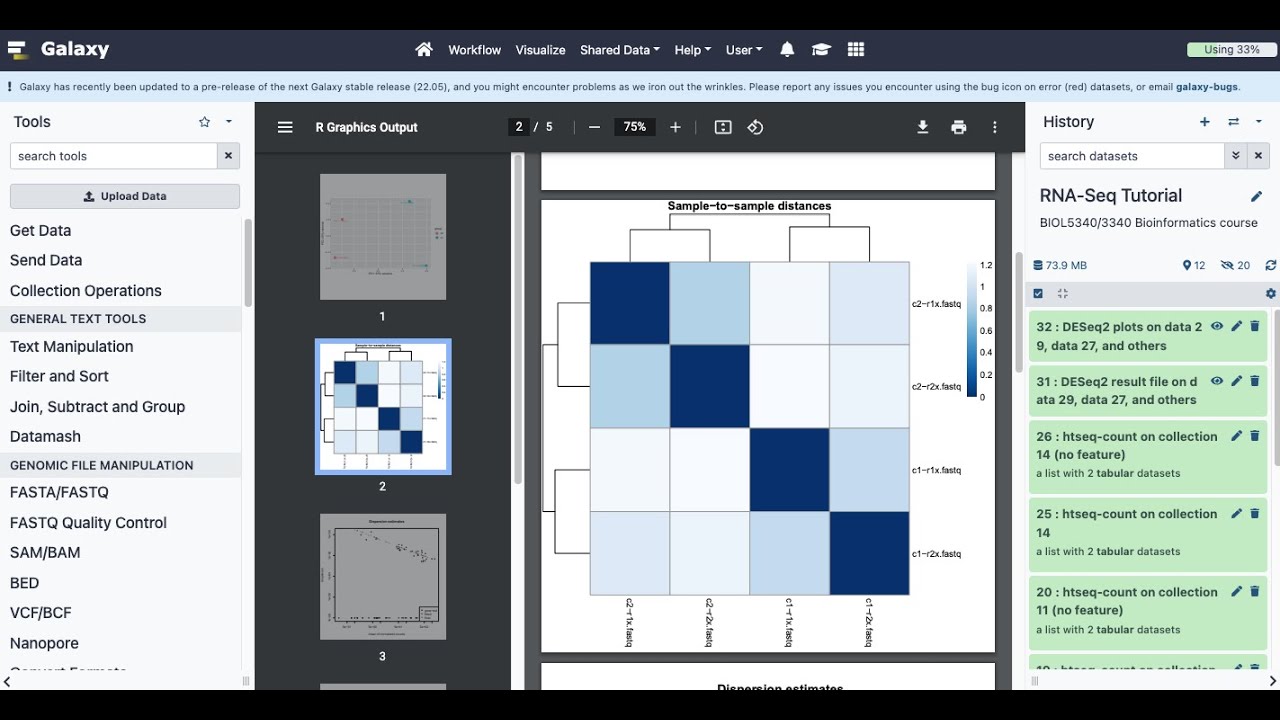The height and width of the screenshot is (720, 1280).
Task: Clear the tool search box
Action: point(229,156)
